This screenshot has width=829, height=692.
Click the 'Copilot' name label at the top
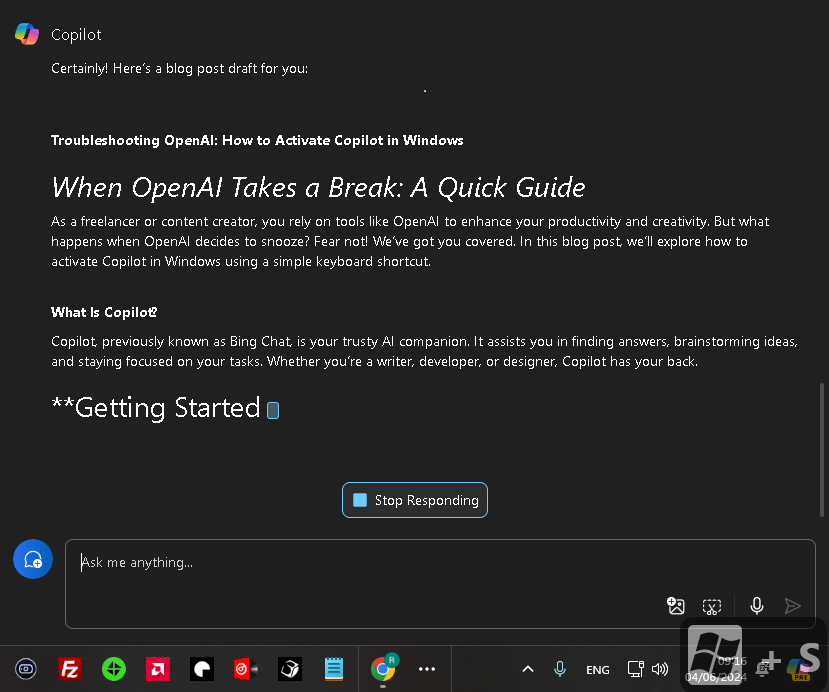pos(76,35)
